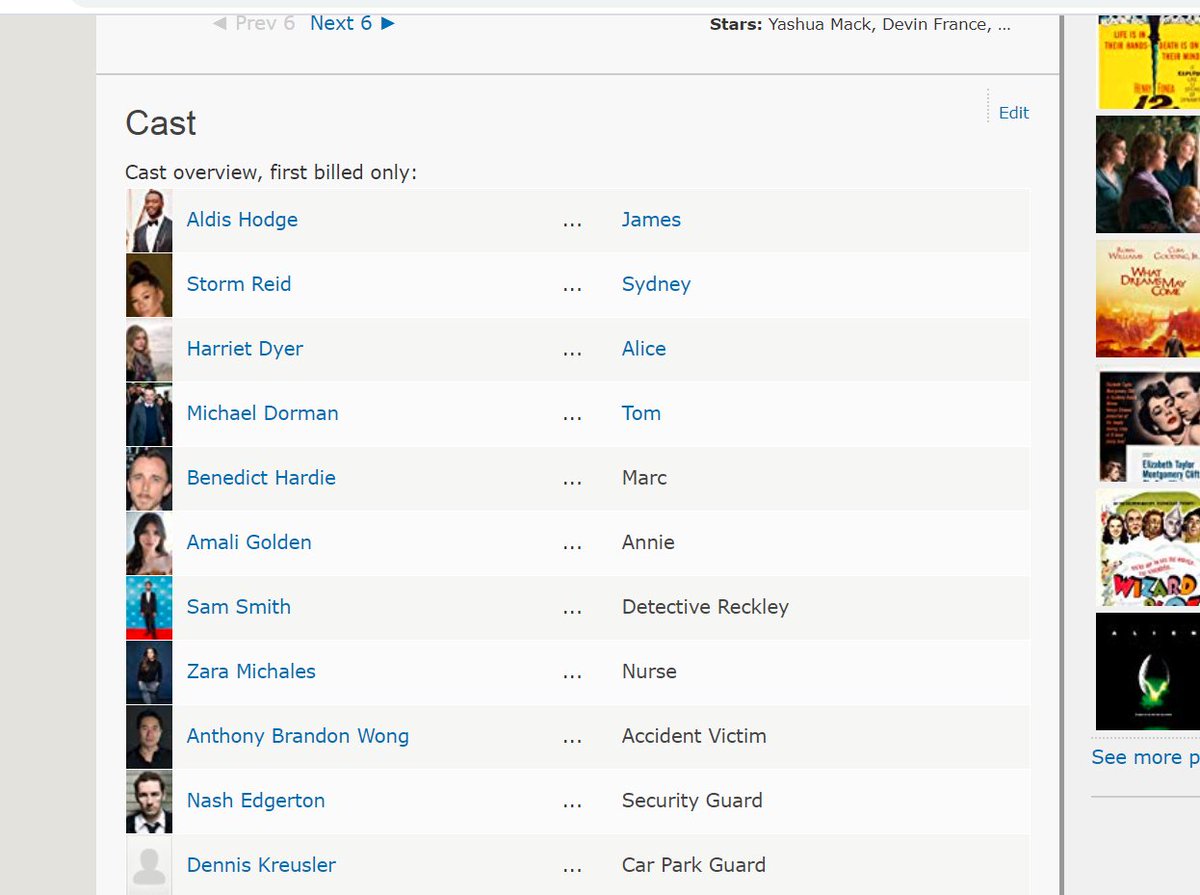Click the 'See more' sidebar link
The height and width of the screenshot is (895, 1200).
(x=1145, y=757)
